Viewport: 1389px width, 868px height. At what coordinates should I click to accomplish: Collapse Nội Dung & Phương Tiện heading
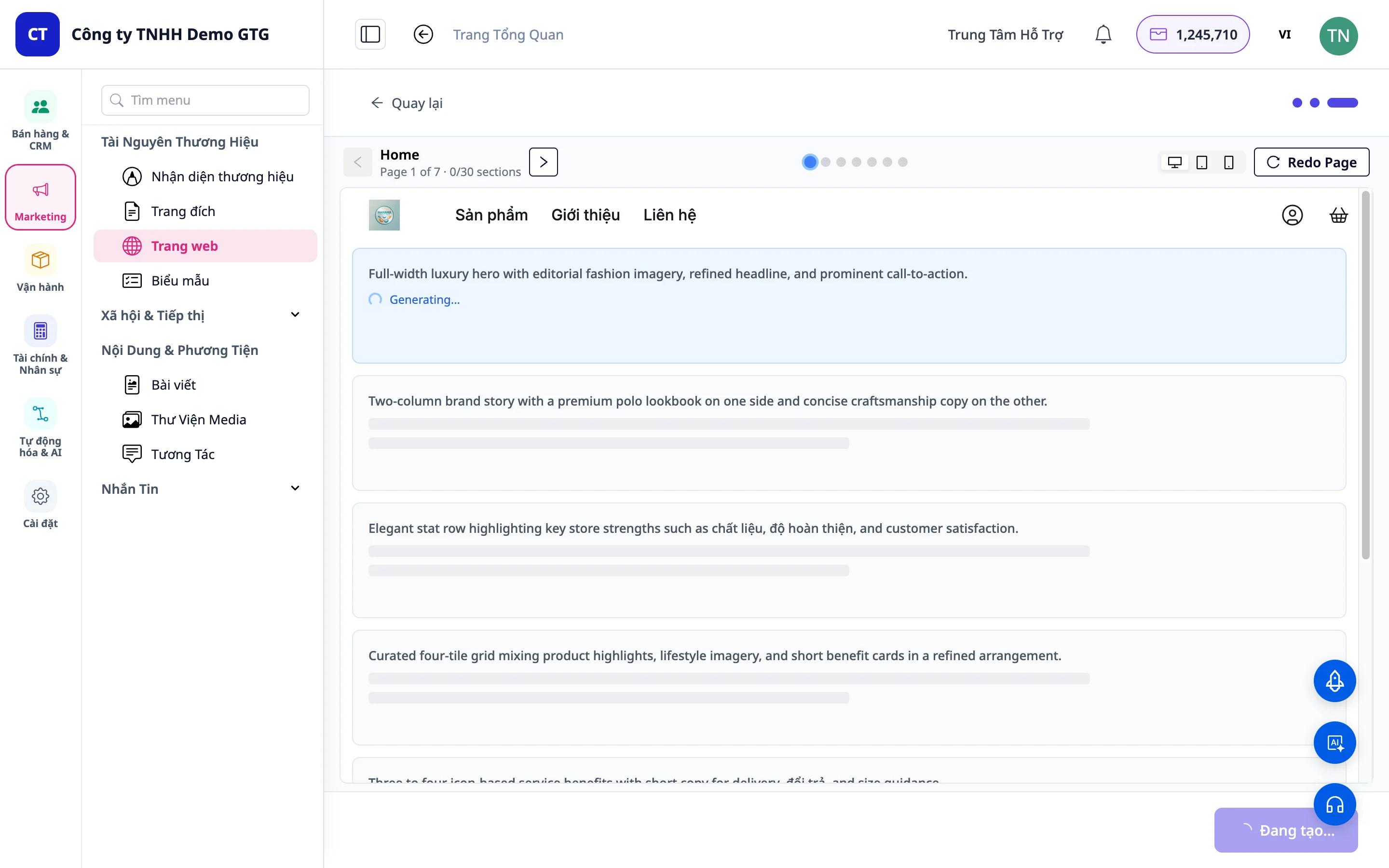pyautogui.click(x=179, y=350)
